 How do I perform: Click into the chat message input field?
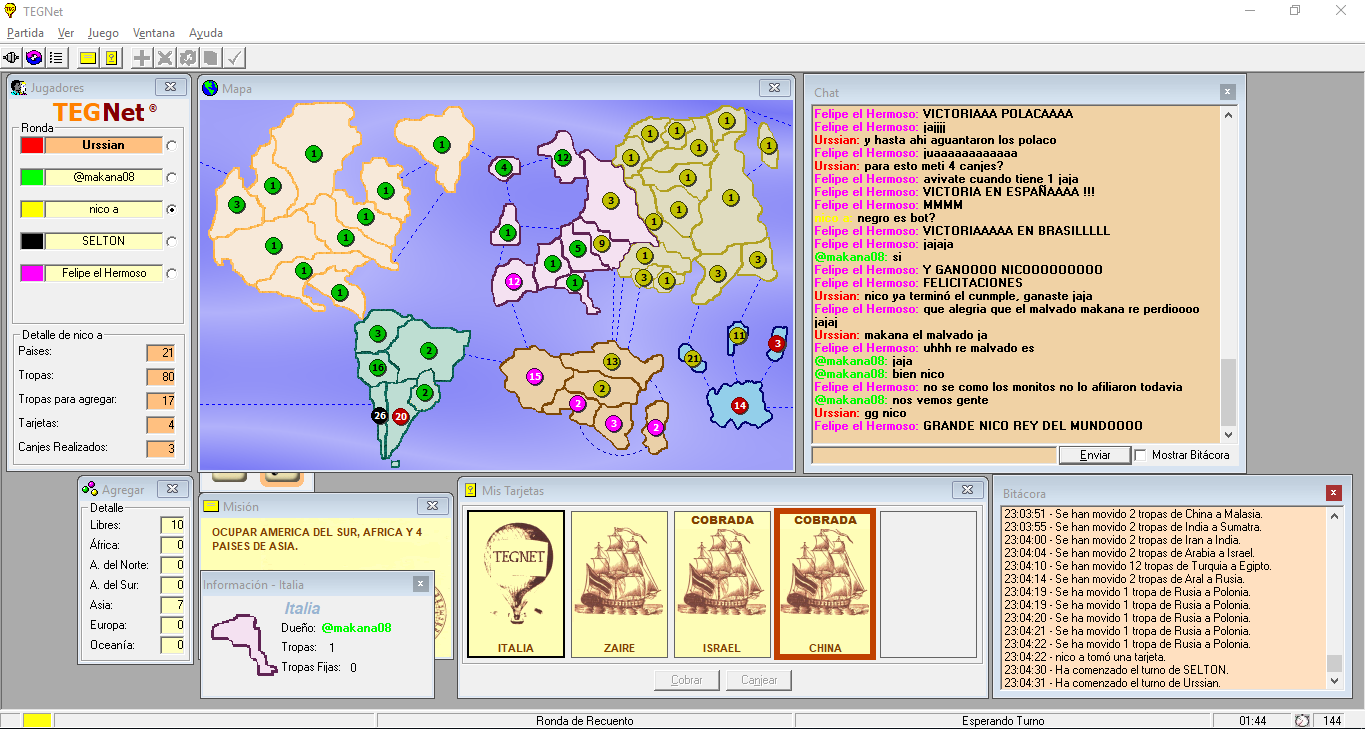coord(933,455)
